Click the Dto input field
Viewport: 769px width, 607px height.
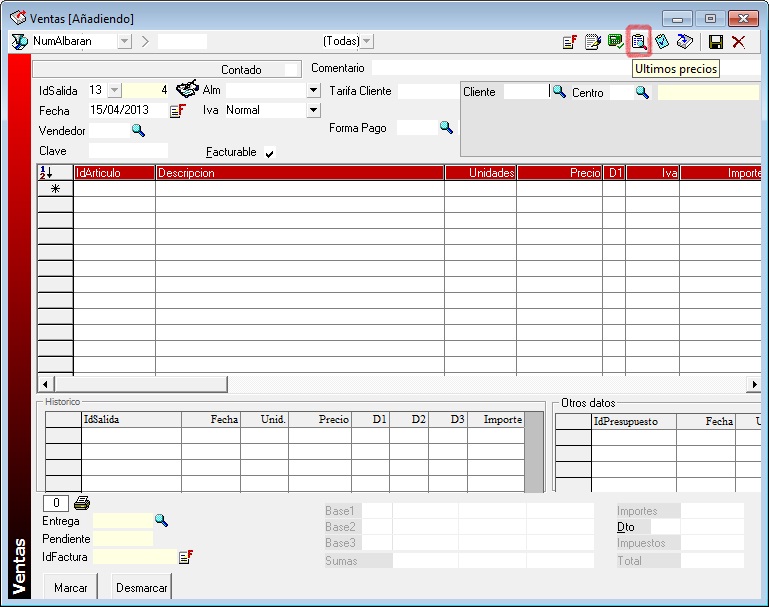665,527
